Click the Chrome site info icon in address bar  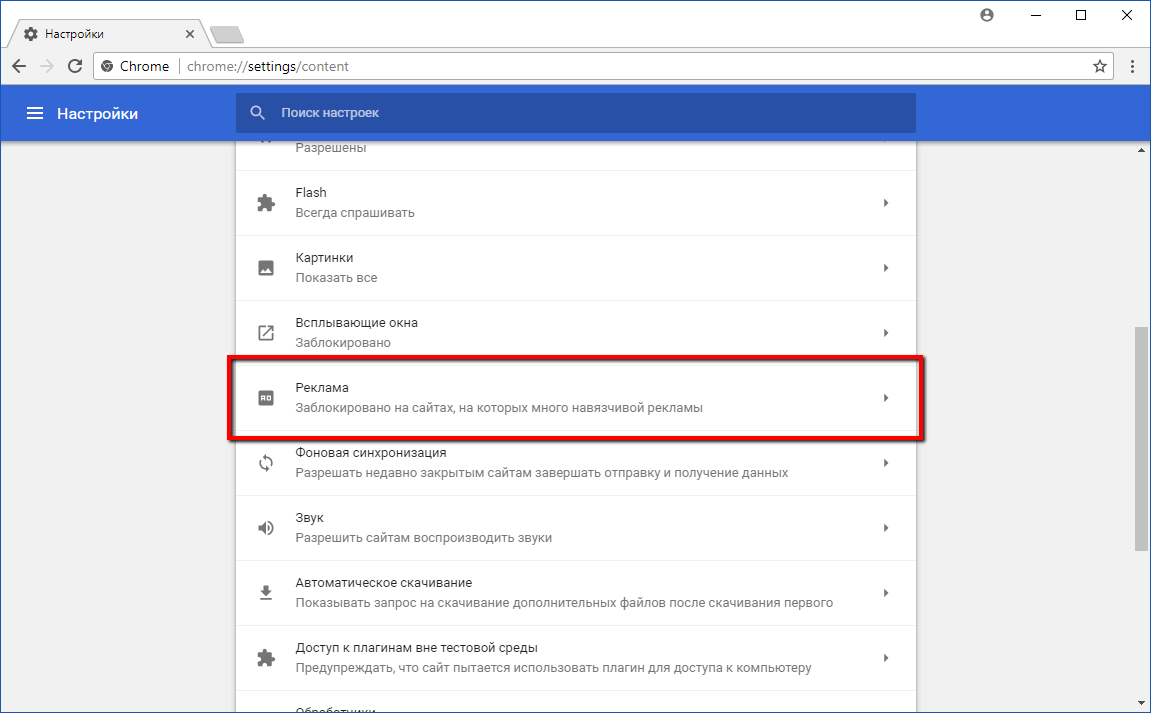107,66
